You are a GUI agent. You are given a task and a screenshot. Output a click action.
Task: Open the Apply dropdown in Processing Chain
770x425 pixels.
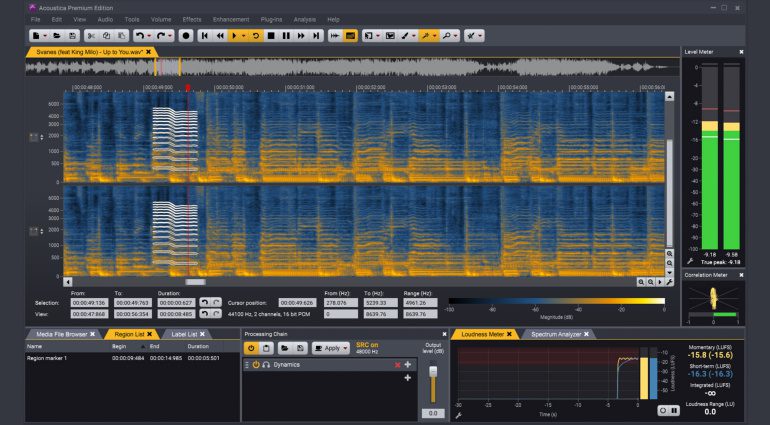tap(346, 348)
